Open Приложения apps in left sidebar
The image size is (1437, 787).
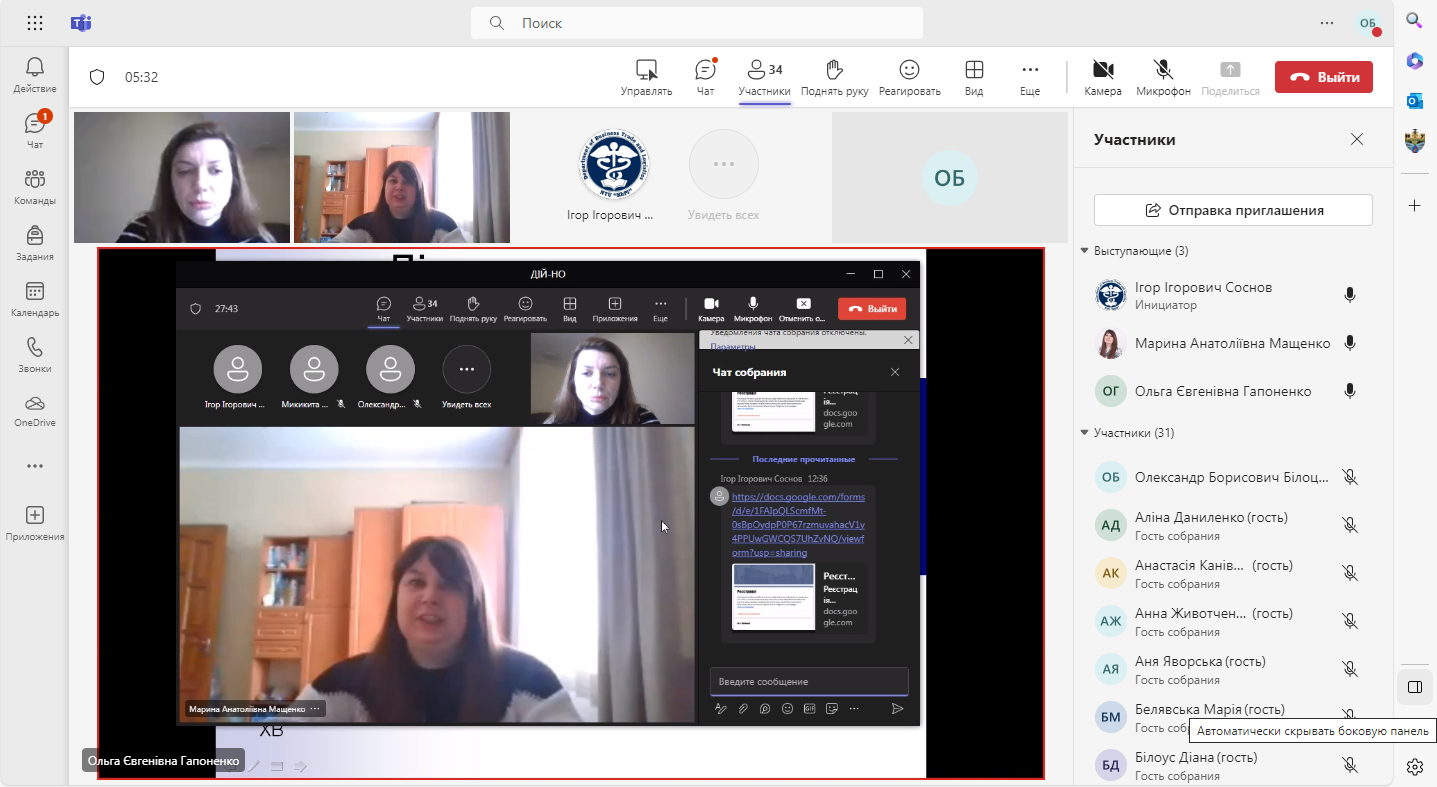tap(35, 523)
